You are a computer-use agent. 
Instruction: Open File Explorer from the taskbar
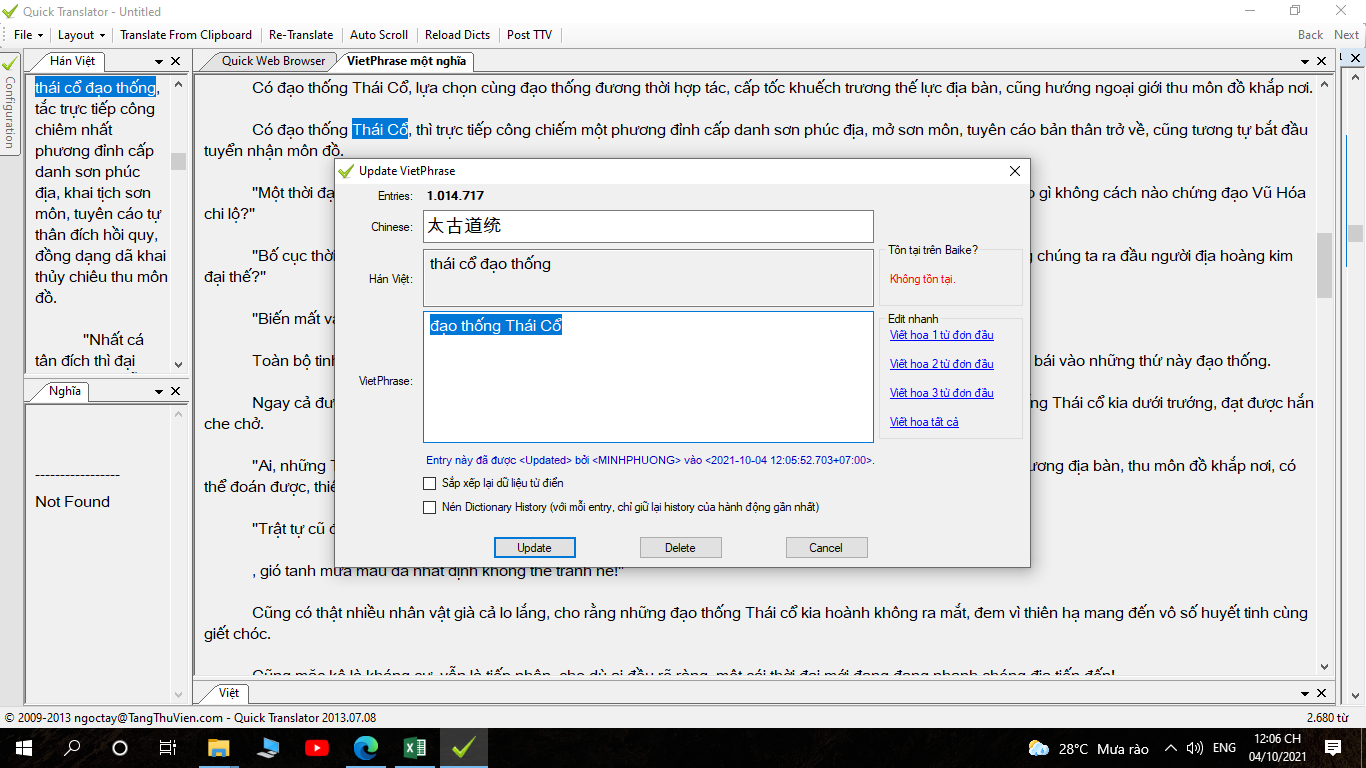(x=218, y=747)
